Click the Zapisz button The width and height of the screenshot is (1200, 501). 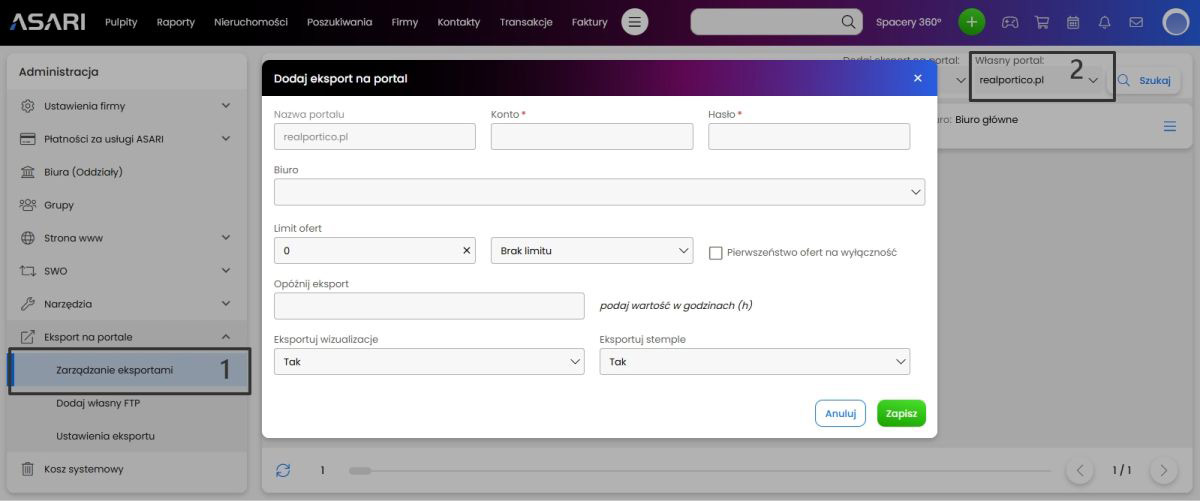[x=901, y=414]
